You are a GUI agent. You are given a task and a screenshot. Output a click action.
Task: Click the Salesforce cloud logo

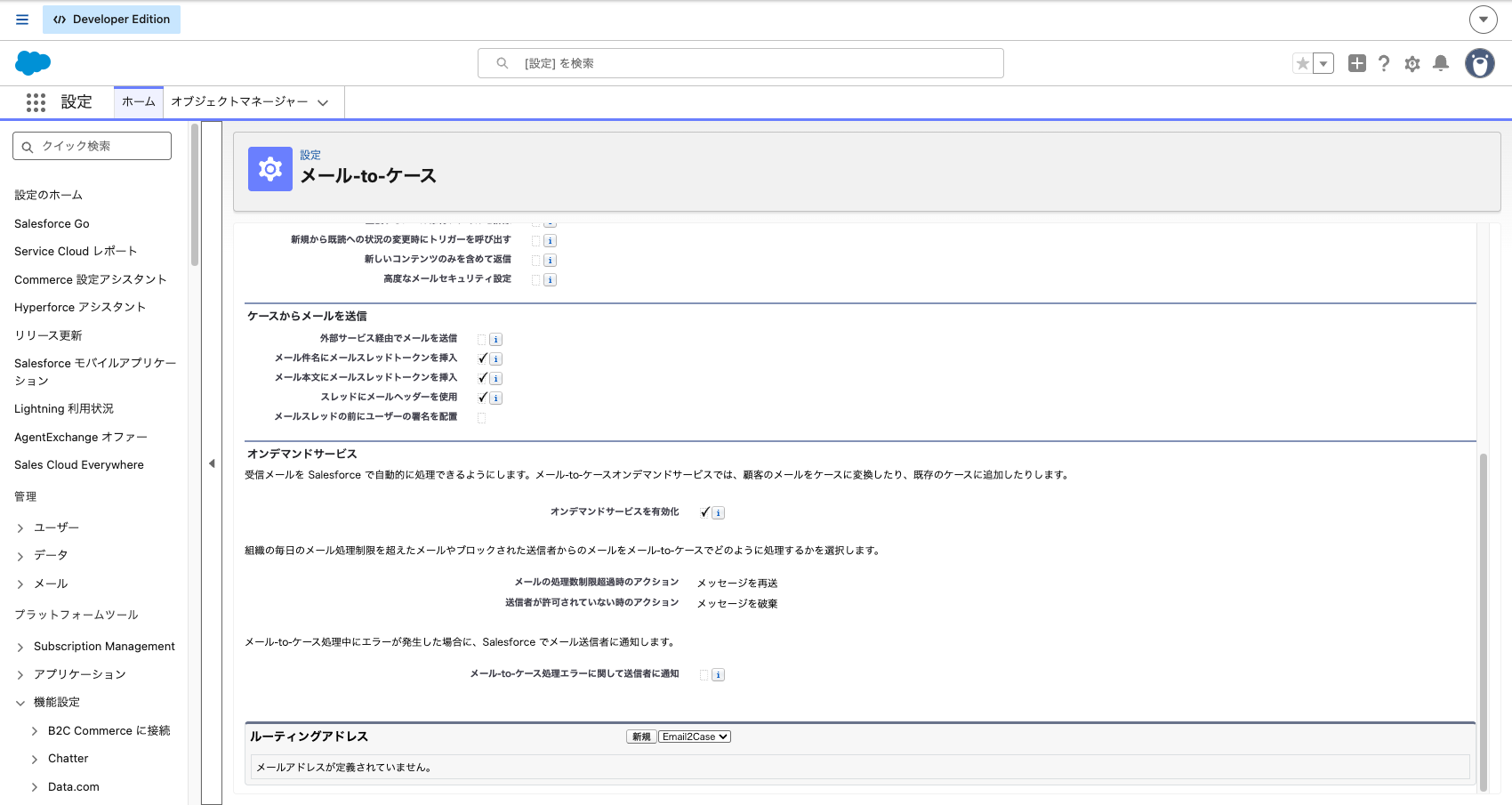tap(33, 63)
